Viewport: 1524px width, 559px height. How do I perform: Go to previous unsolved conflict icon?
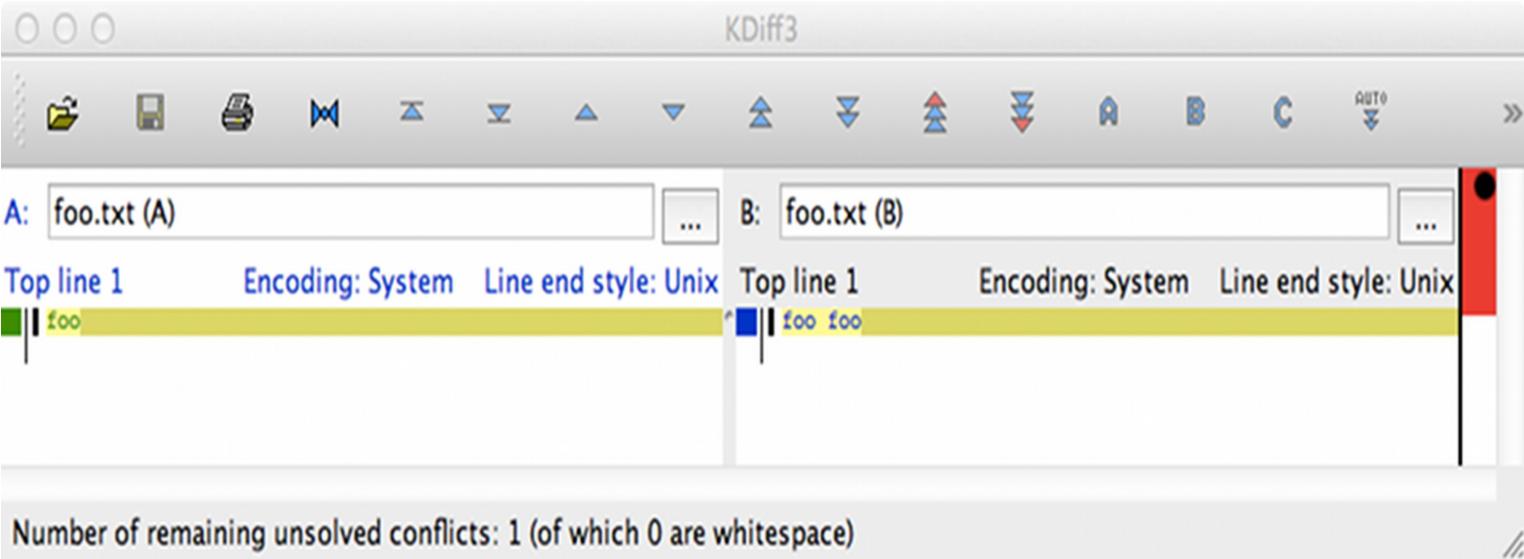pos(935,114)
